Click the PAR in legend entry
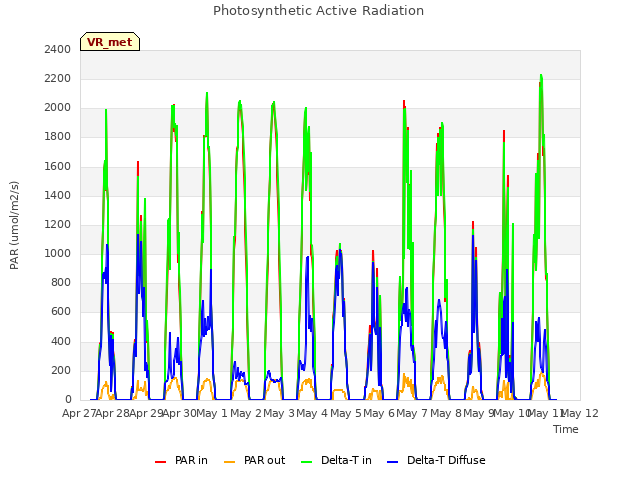Image resolution: width=640 pixels, height=480 pixels. click(181, 460)
